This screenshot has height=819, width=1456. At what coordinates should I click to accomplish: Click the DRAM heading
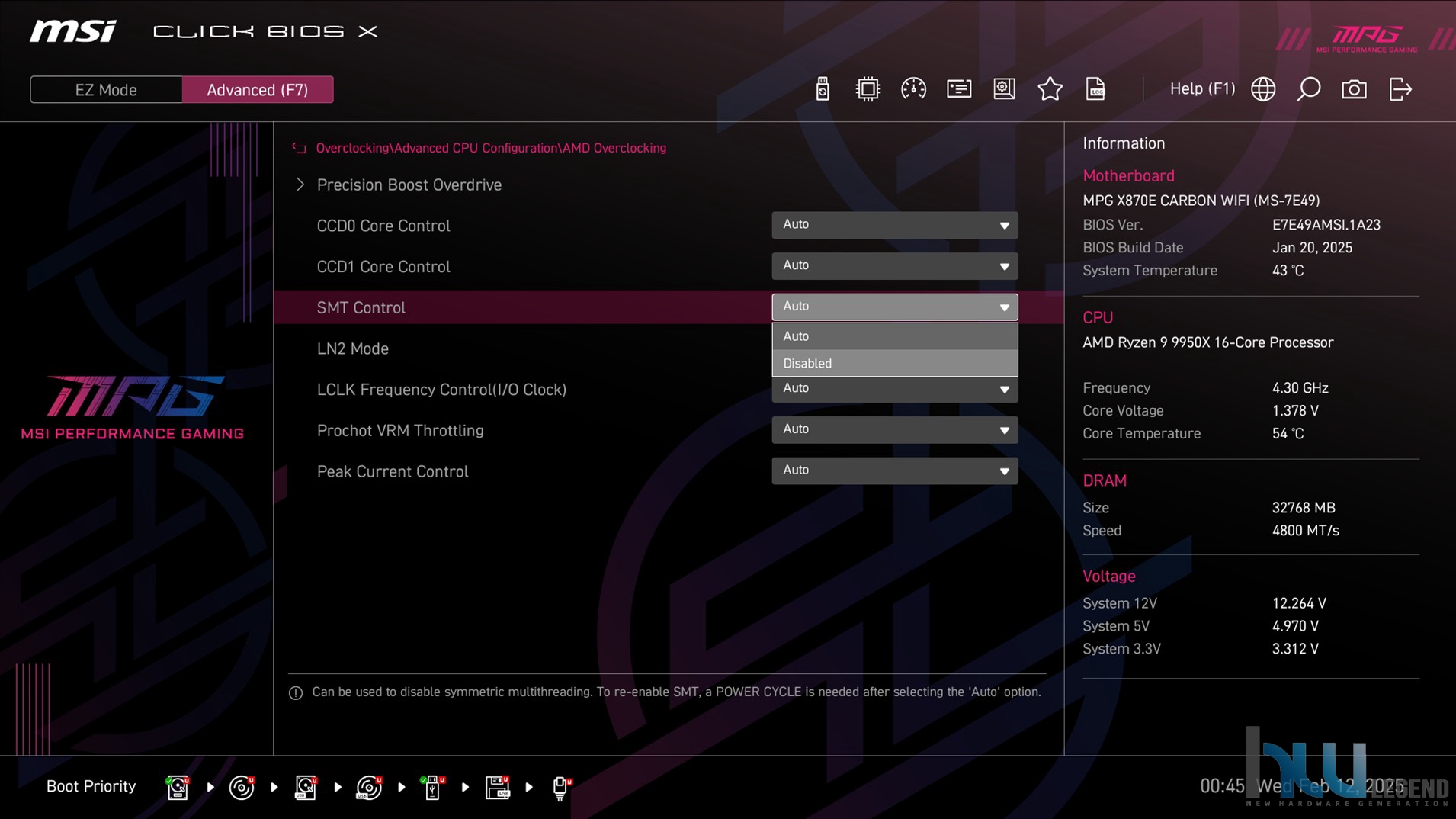pos(1104,480)
